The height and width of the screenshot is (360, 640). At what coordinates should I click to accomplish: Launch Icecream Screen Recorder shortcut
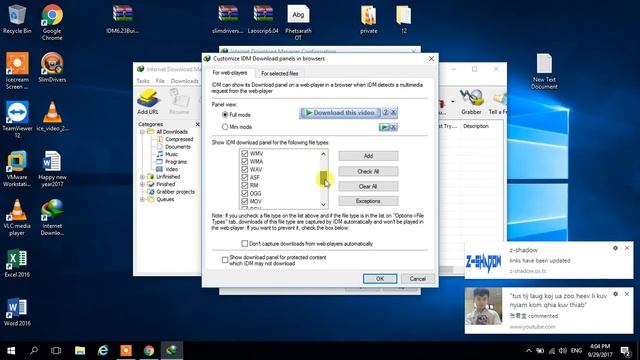coord(17,70)
